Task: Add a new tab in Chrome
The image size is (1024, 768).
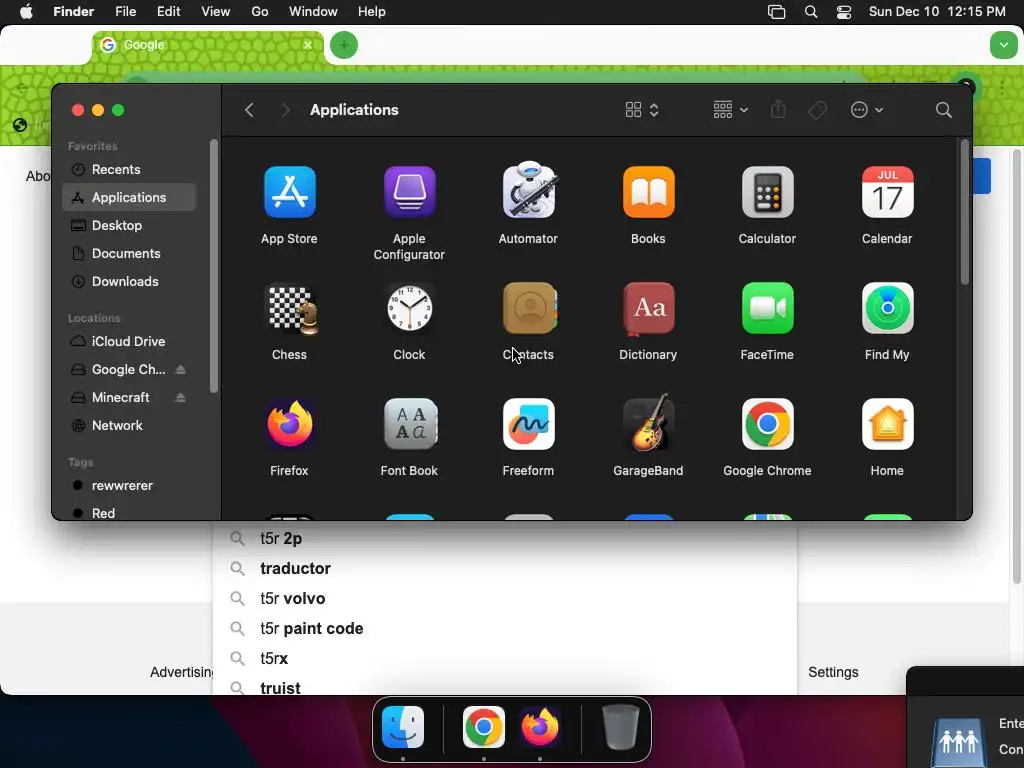Action: (344, 45)
